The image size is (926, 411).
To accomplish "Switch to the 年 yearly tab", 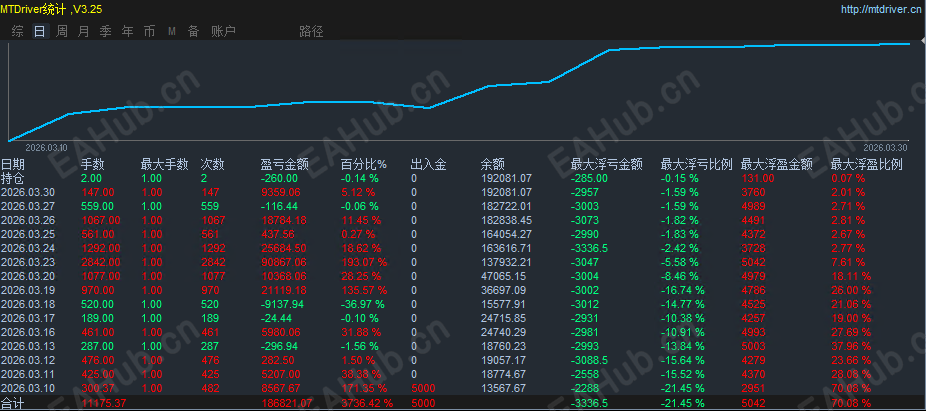I will (128, 31).
